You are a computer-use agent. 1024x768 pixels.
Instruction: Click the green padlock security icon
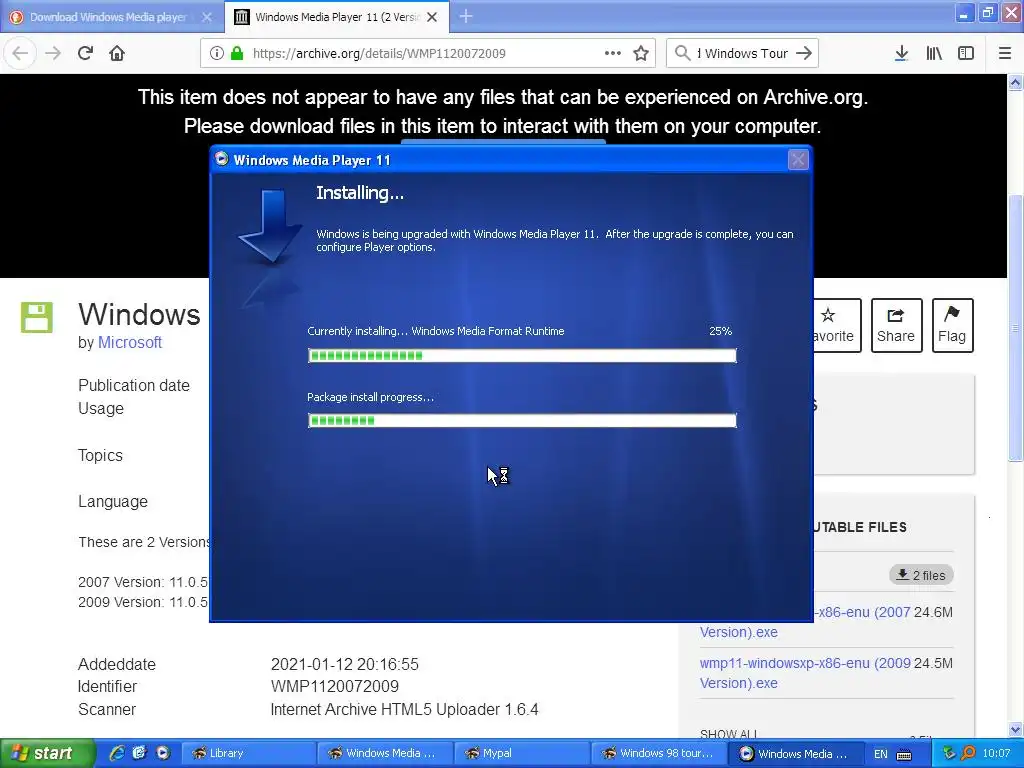click(236, 54)
